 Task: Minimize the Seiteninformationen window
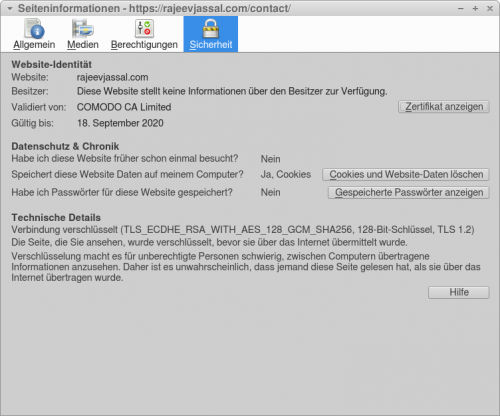[461, 9]
